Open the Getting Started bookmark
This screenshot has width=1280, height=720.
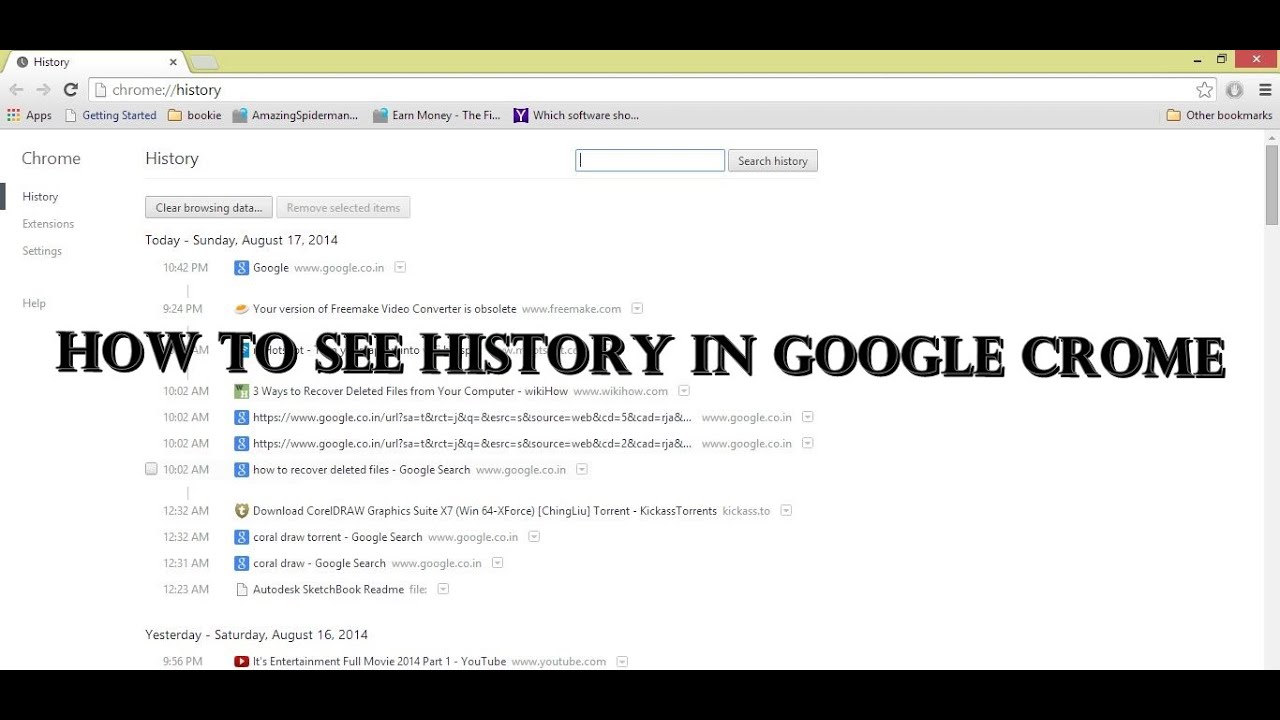(110, 115)
